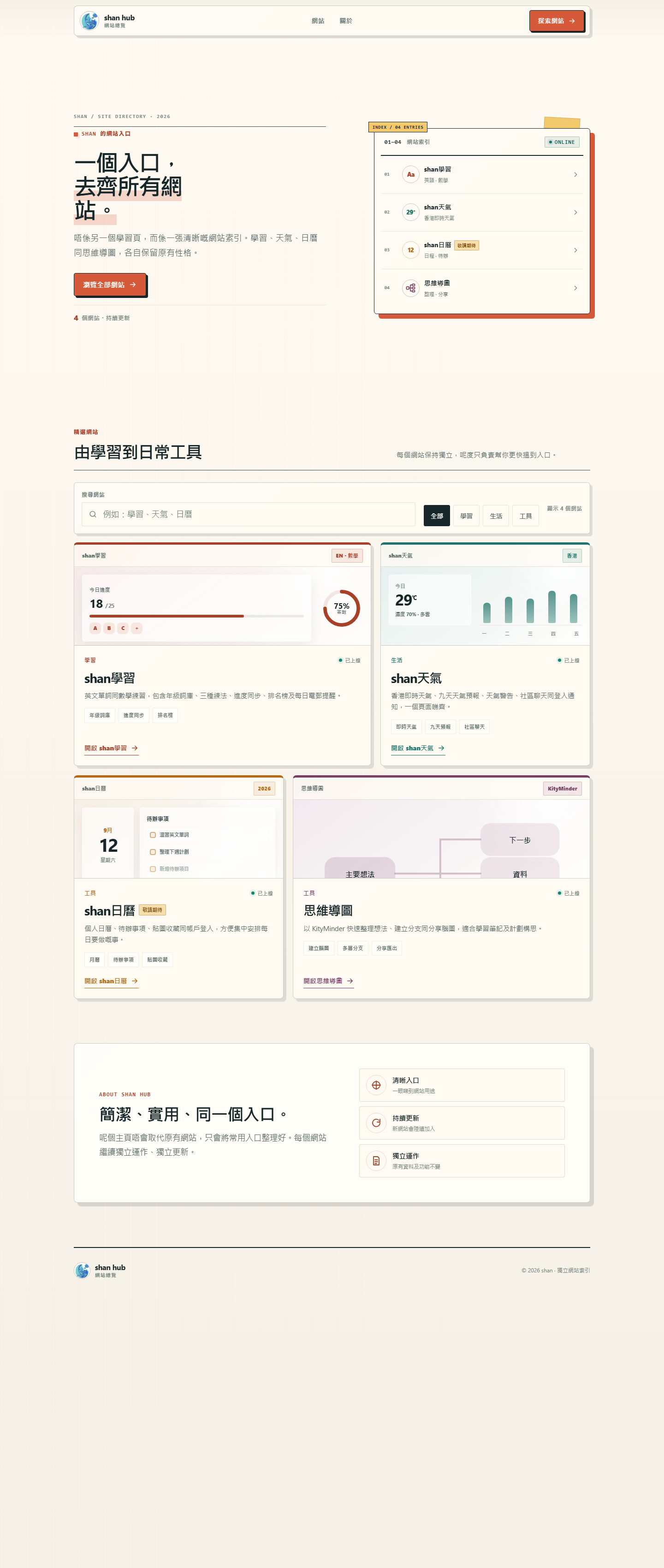The image size is (664, 1568).
Task: Open the 關於 nav item
Action: 346,21
